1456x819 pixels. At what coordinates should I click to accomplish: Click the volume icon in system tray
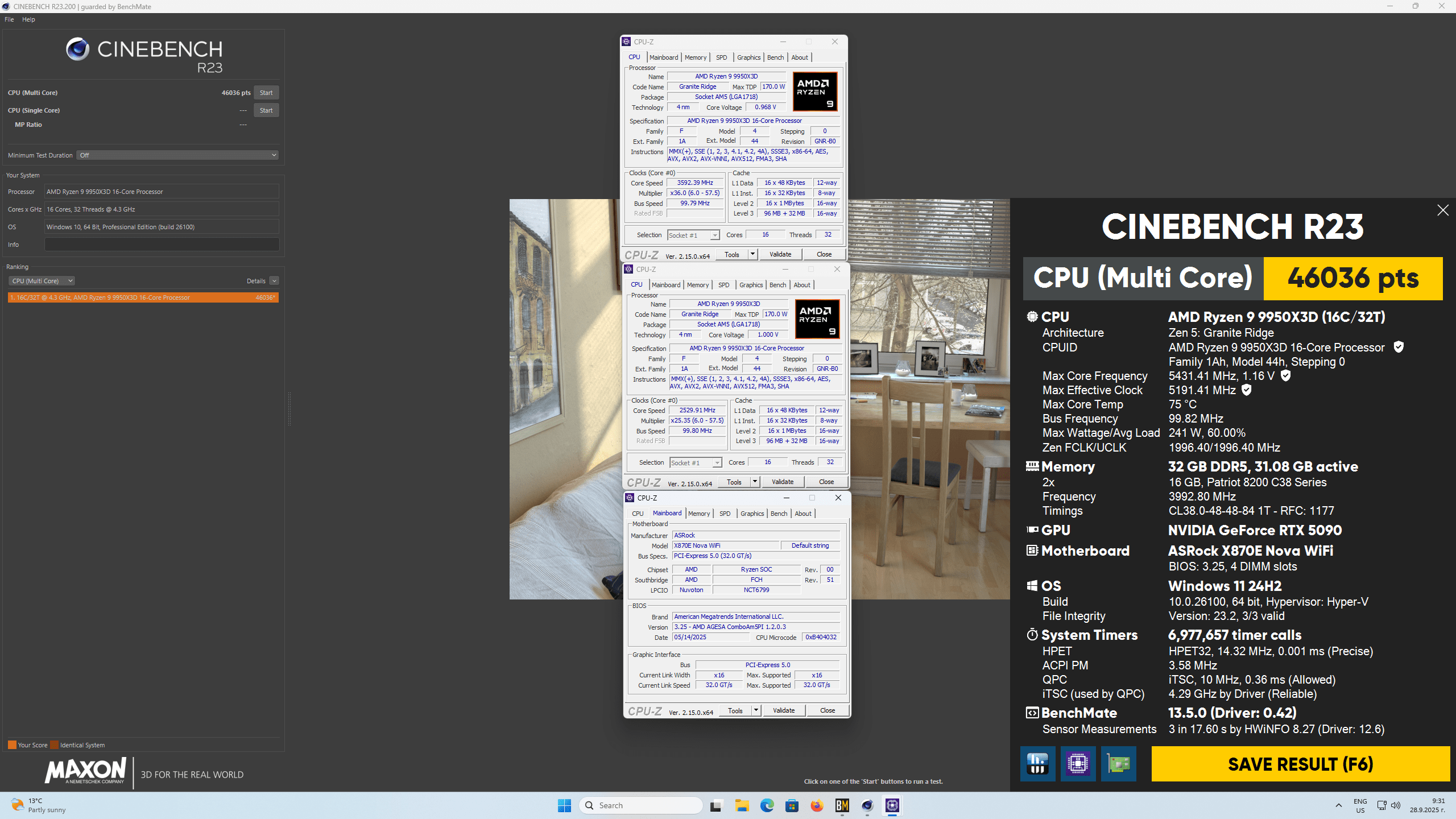pyautogui.click(x=1396, y=805)
